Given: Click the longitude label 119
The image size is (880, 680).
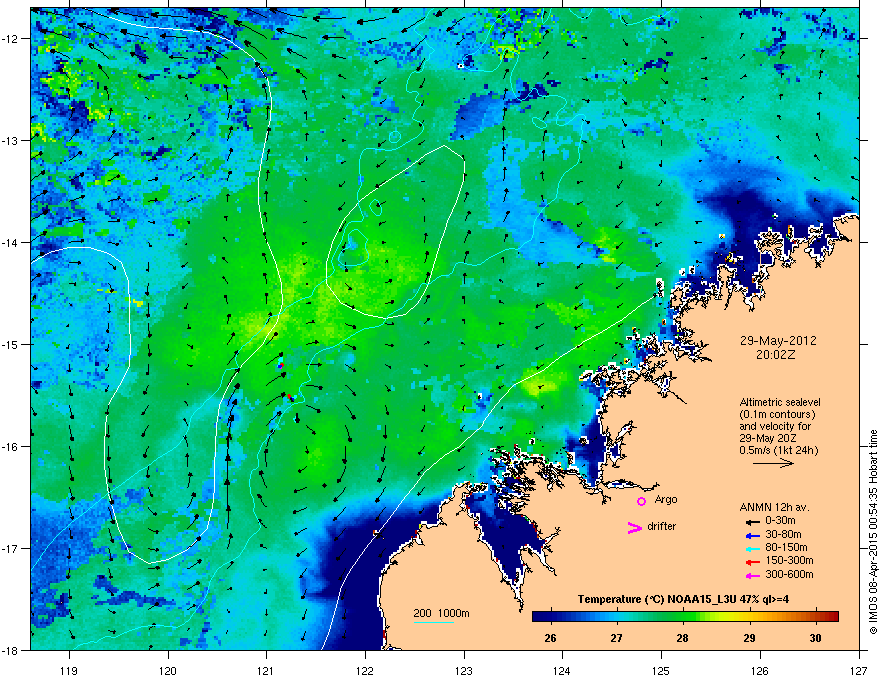Looking at the screenshot, I should pos(69,670).
